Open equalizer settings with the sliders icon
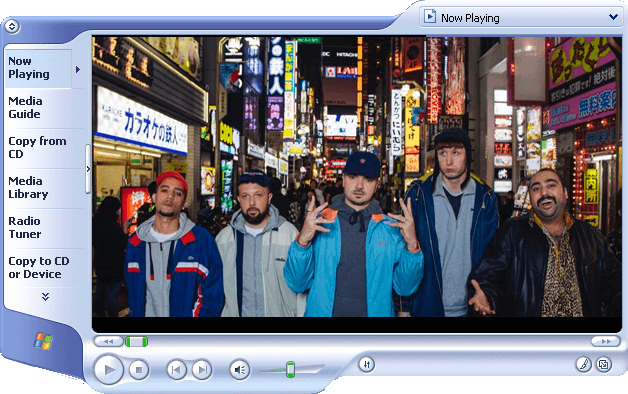 pos(366,364)
